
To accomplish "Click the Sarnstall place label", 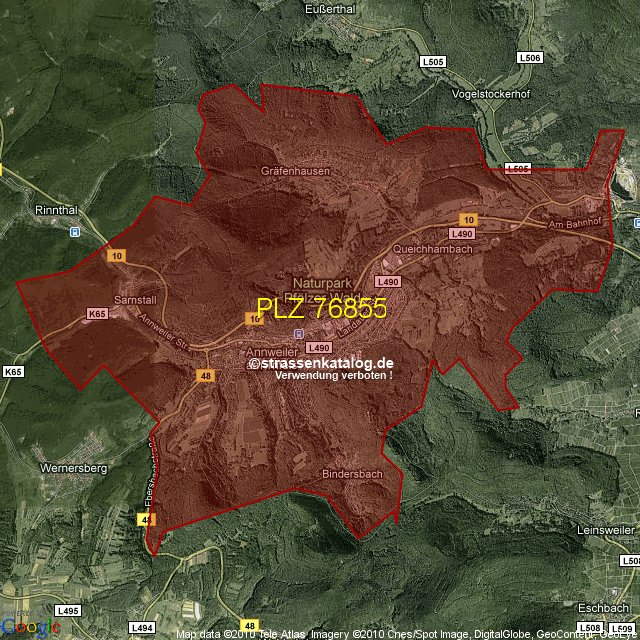I will coord(137,299).
